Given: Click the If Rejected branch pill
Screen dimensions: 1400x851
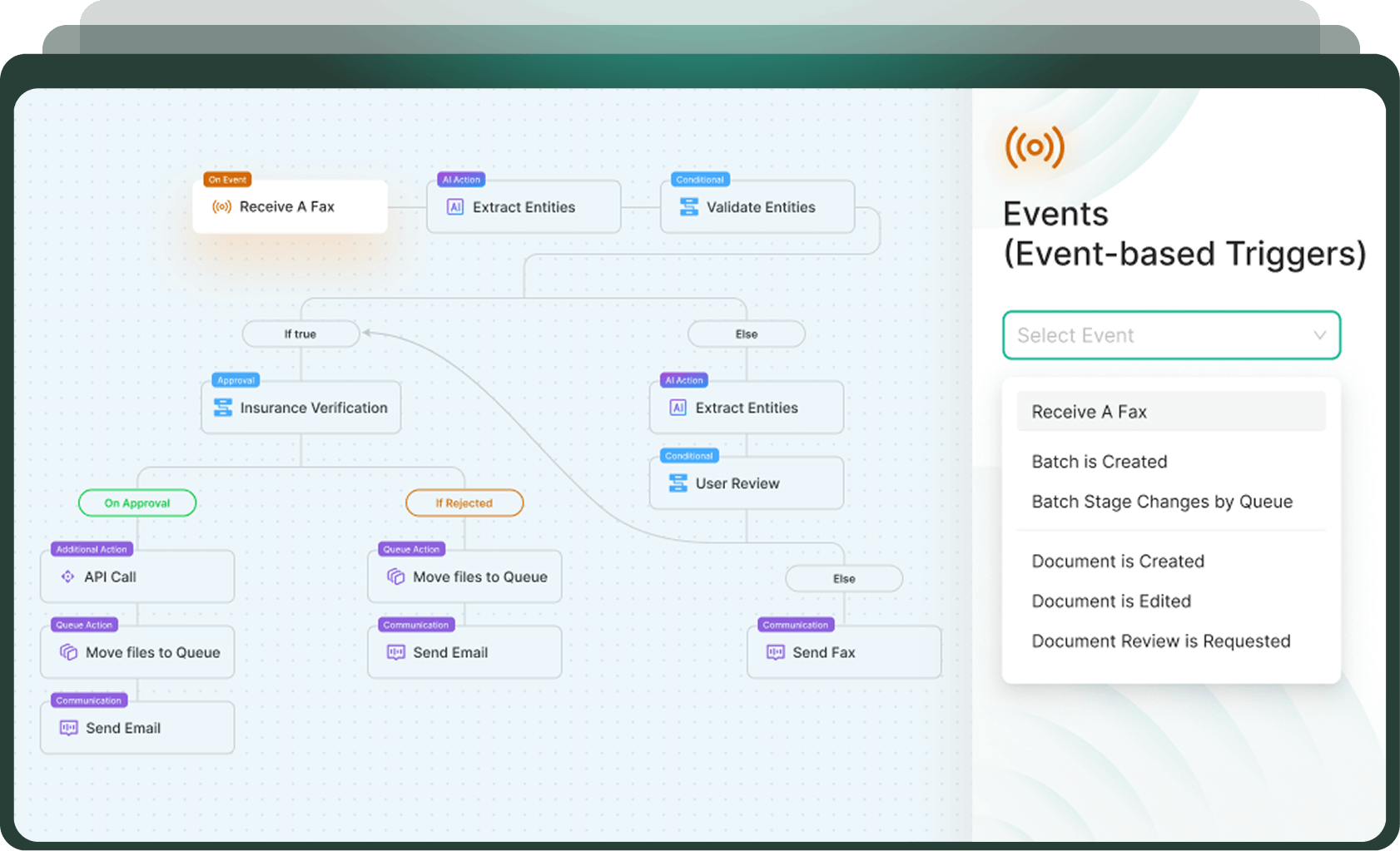Looking at the screenshot, I should point(464,502).
